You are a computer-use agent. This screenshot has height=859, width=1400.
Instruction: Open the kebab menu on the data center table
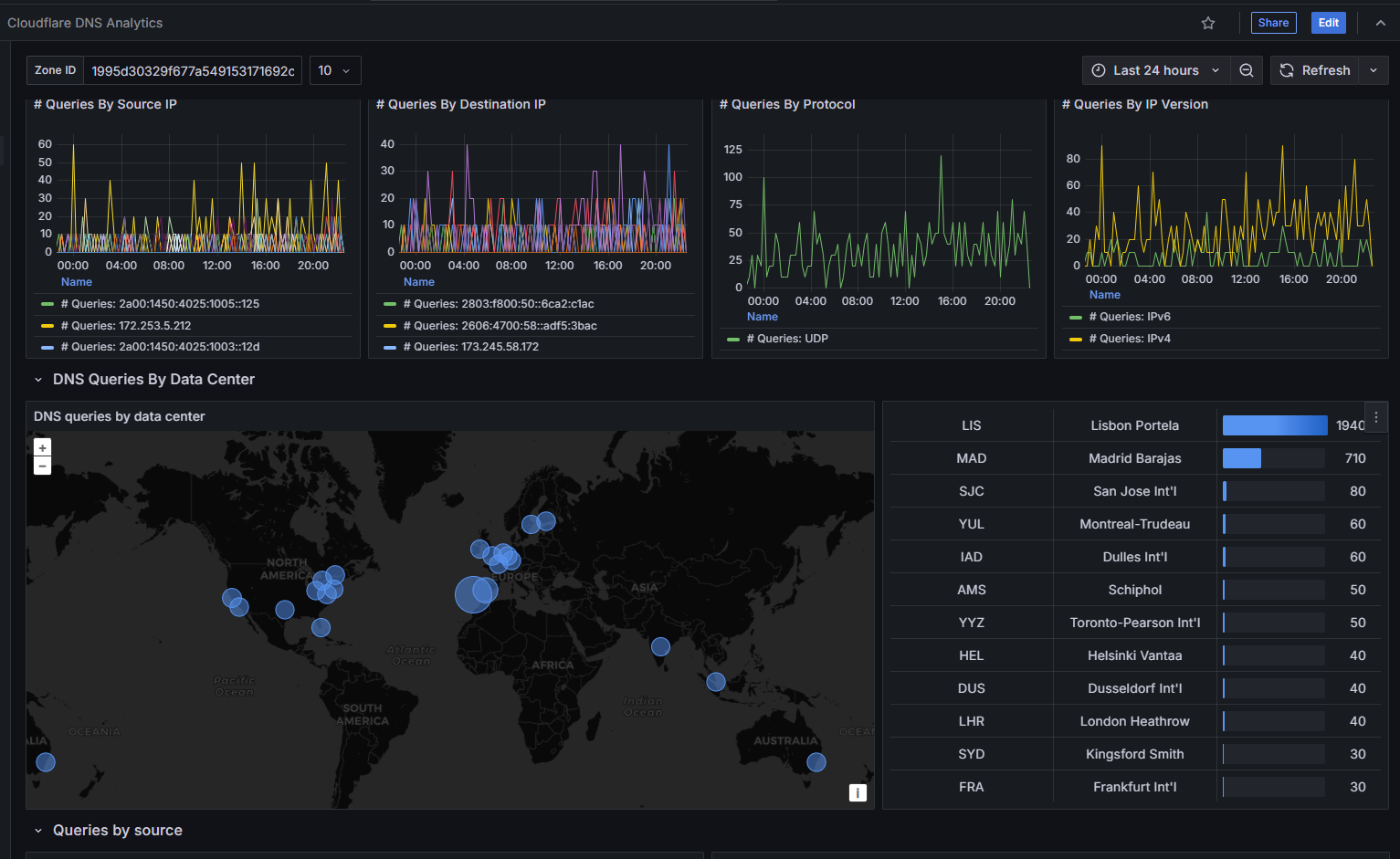[x=1376, y=416]
